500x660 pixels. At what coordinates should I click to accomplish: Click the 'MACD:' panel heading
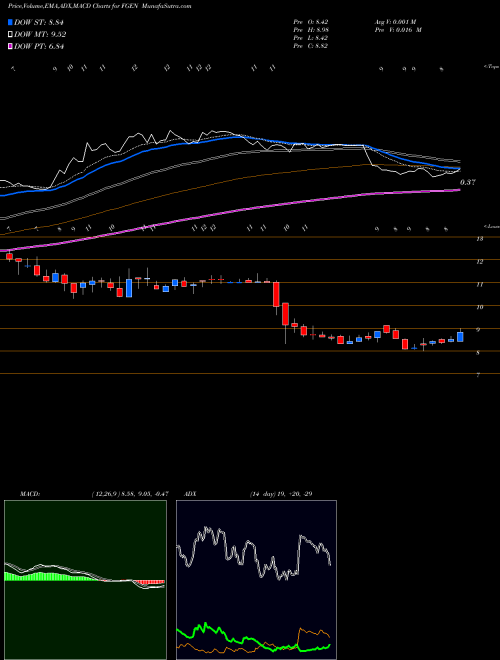30,494
